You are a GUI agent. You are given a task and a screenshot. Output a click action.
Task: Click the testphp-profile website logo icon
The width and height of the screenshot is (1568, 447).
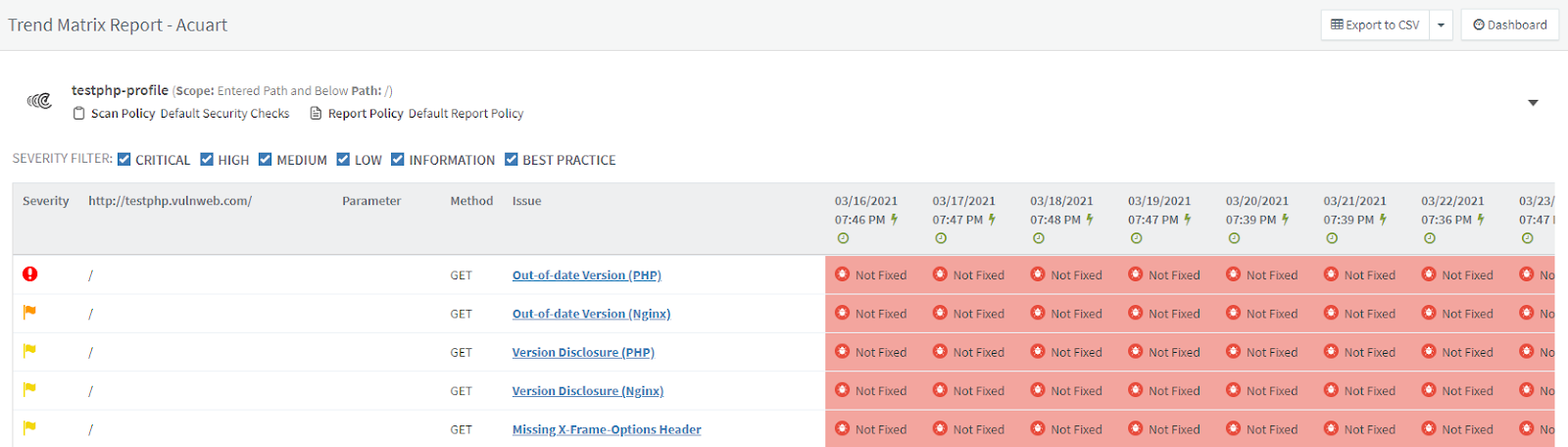(39, 101)
